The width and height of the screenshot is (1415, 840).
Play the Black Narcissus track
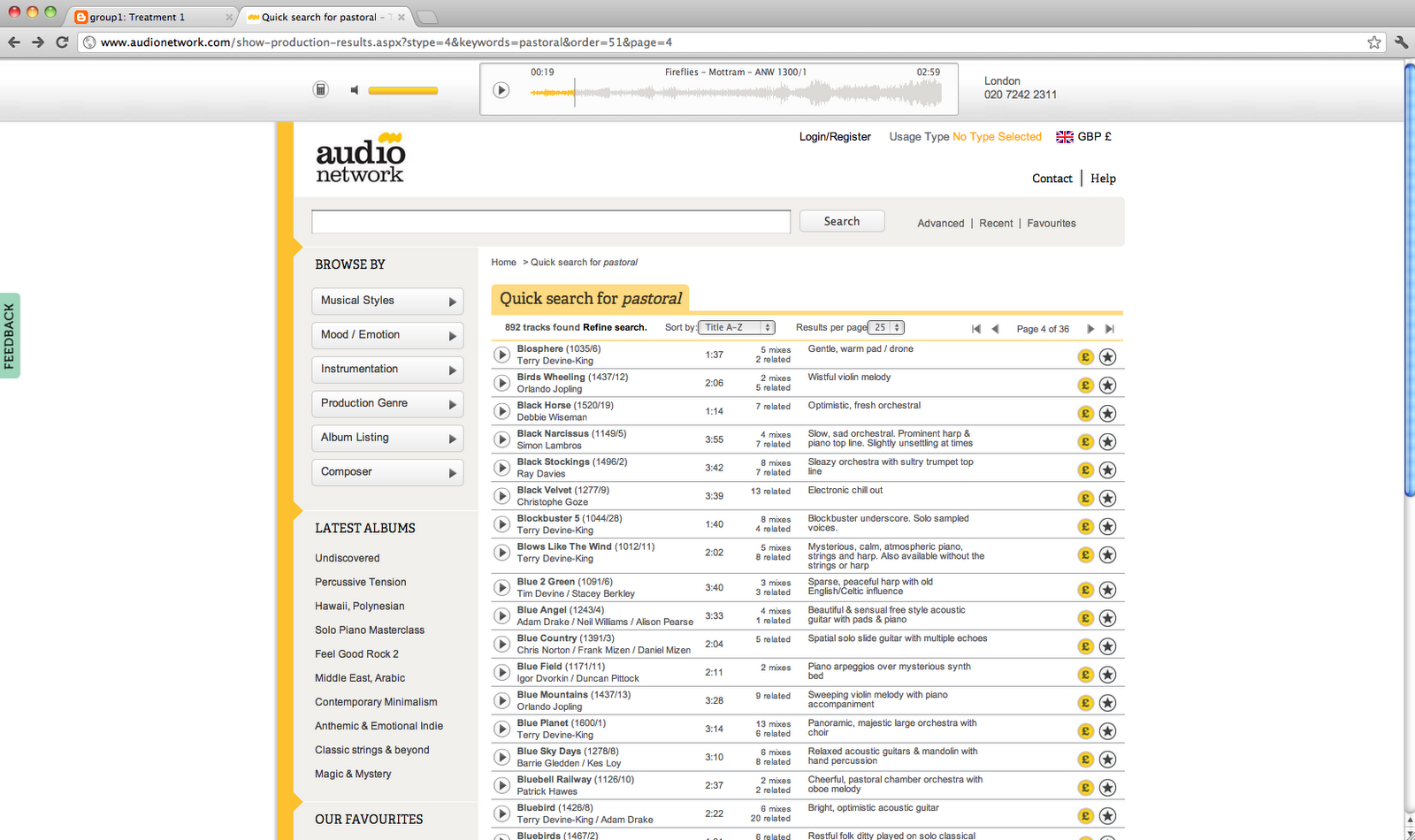[x=502, y=439]
